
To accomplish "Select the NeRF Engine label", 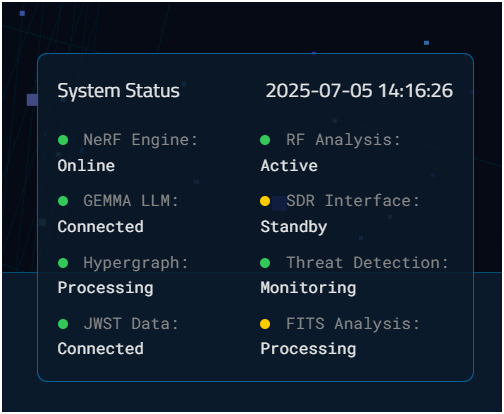I will pos(140,140).
